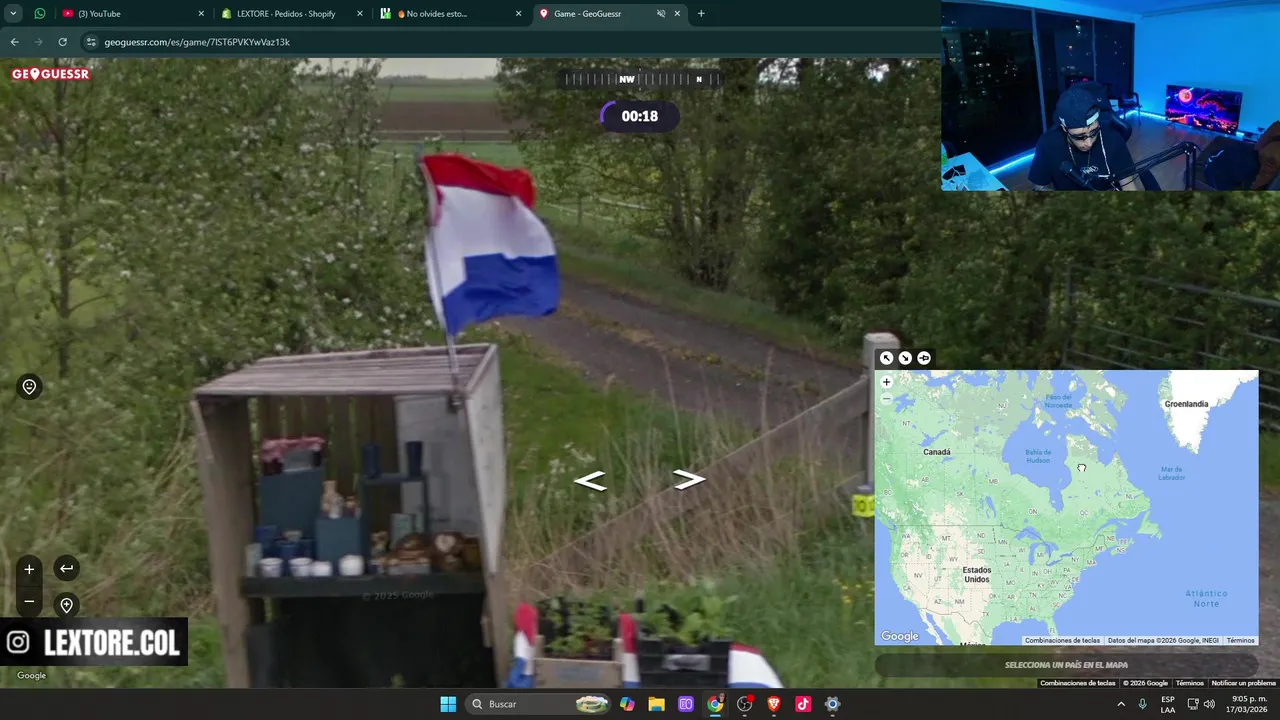Open the network and volume quick settings

[x=1203, y=704]
